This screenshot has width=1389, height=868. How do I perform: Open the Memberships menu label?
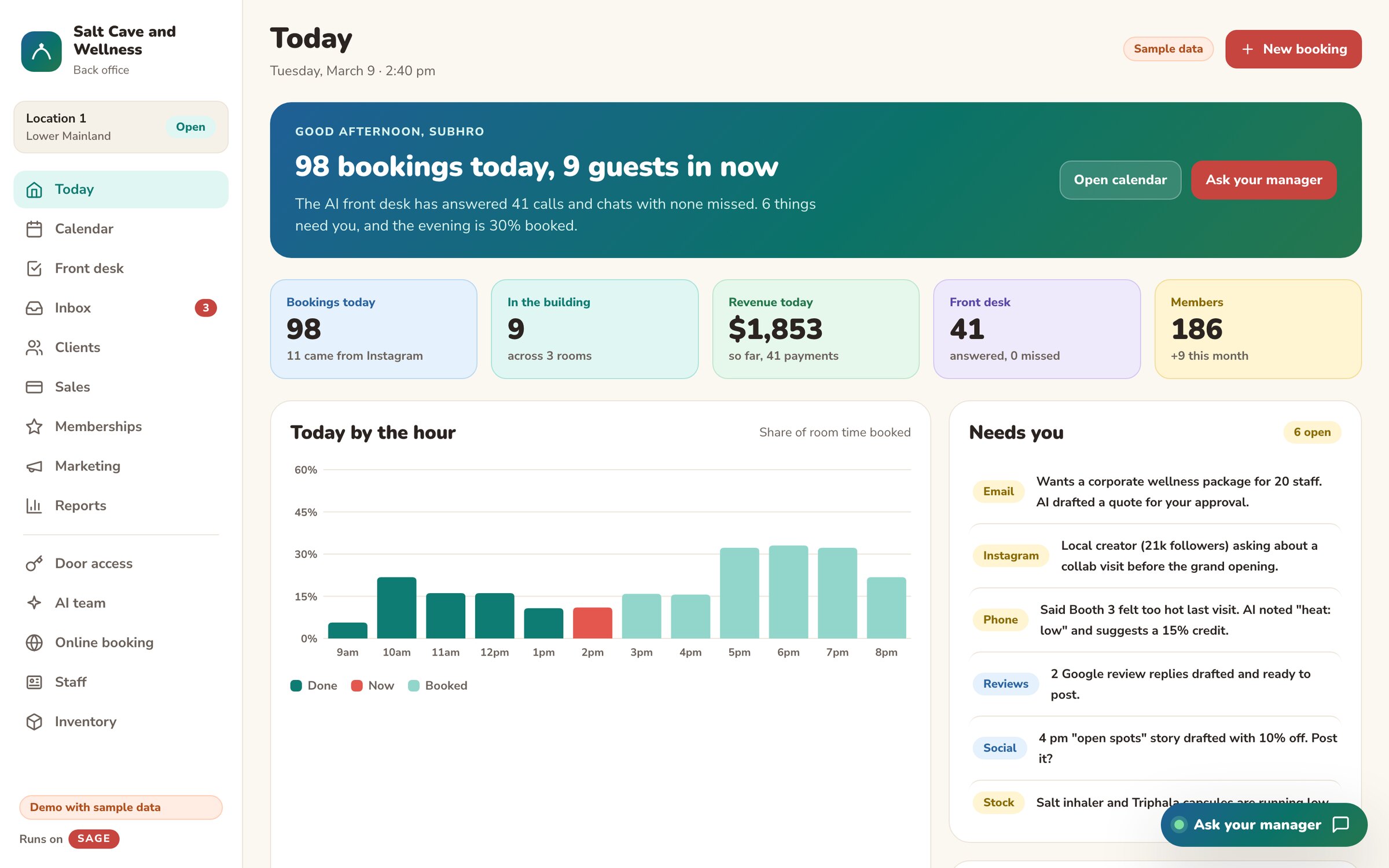pyautogui.click(x=98, y=426)
